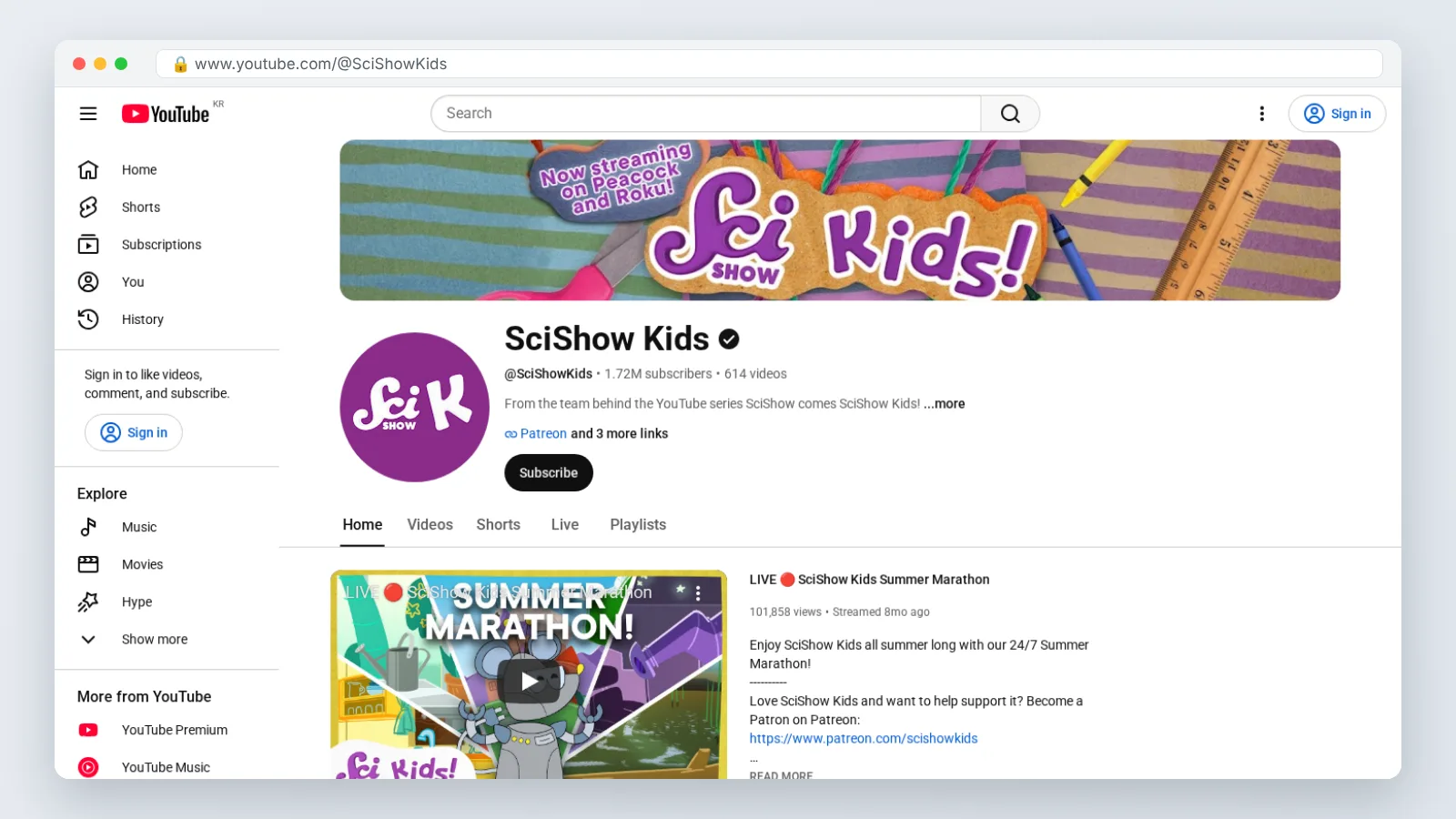The height and width of the screenshot is (819, 1456).
Task: Open Movies label under Explore
Action: click(143, 564)
